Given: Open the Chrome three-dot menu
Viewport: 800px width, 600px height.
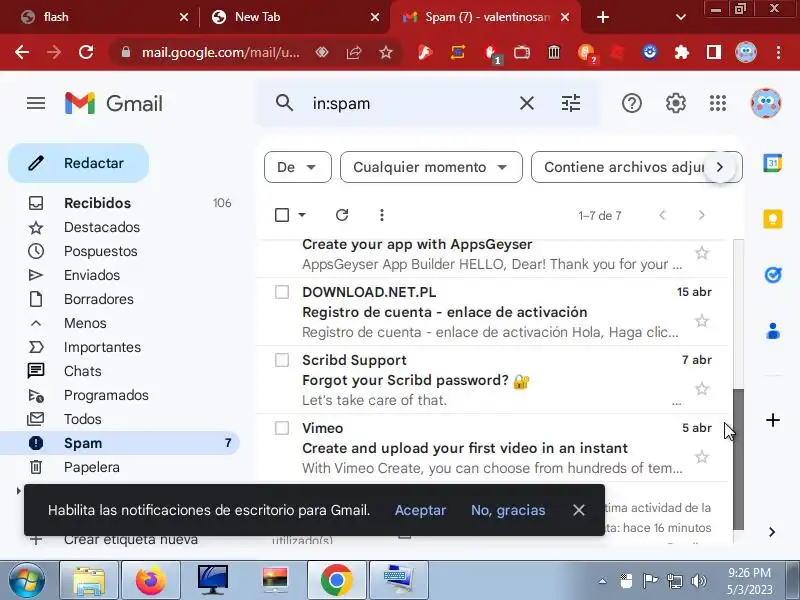Looking at the screenshot, I should 778,52.
